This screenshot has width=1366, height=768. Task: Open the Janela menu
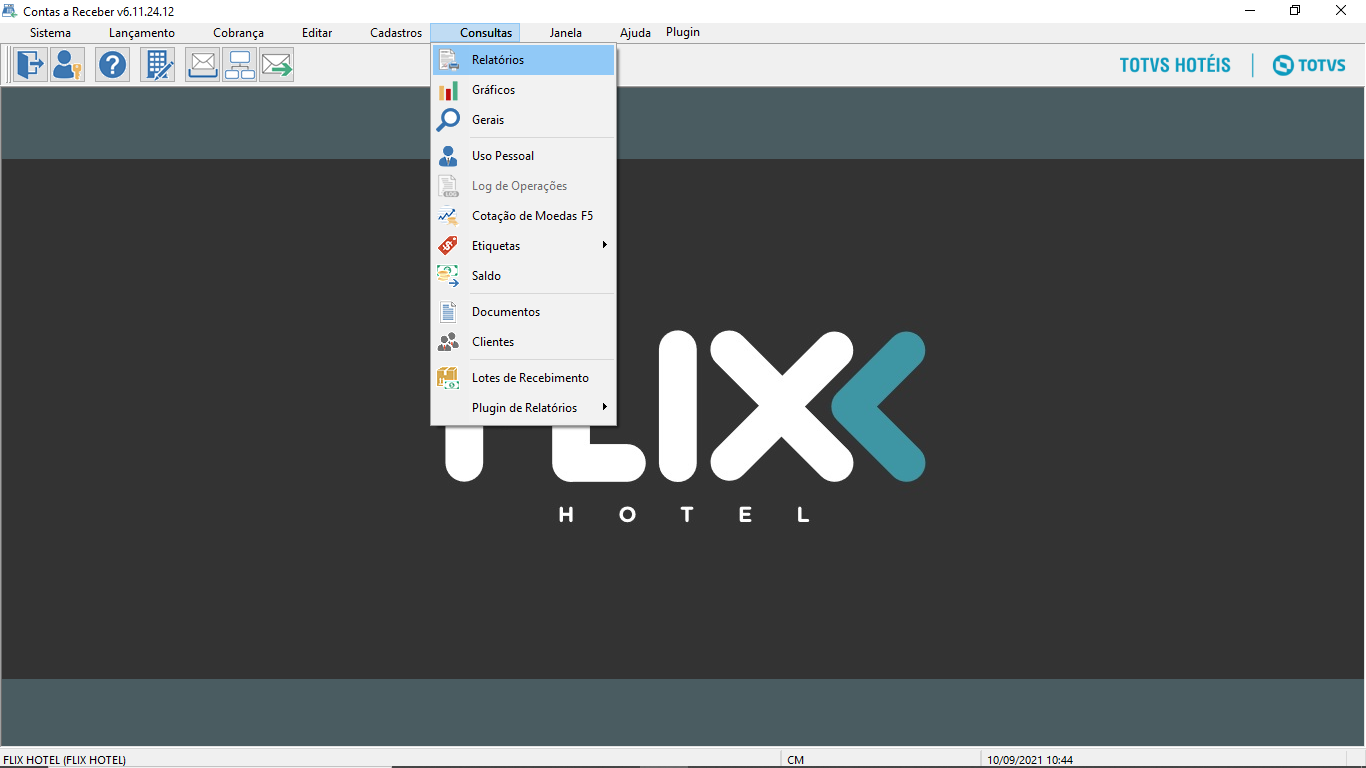[x=565, y=33]
